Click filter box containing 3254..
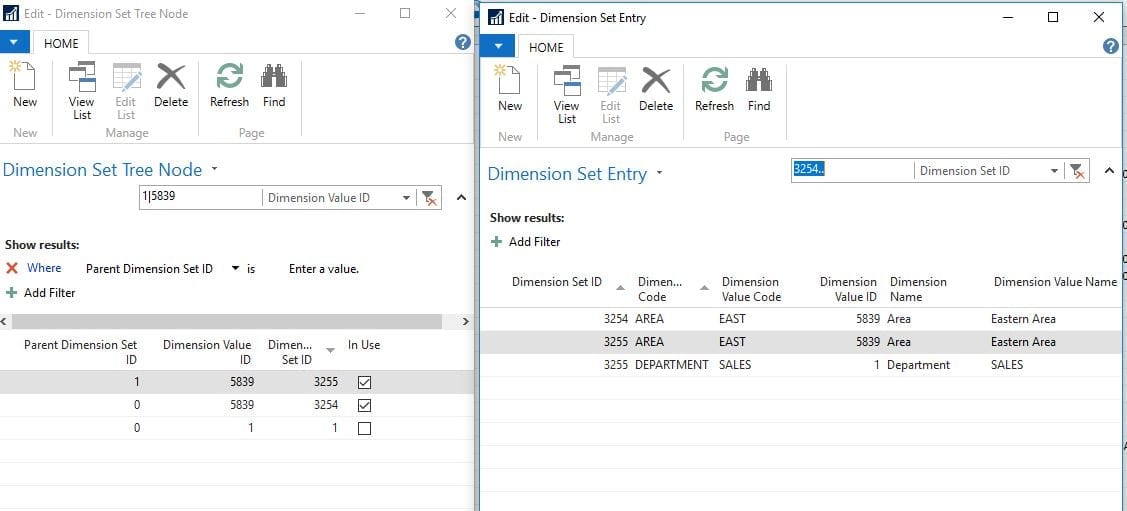1127x511 pixels. click(852, 170)
